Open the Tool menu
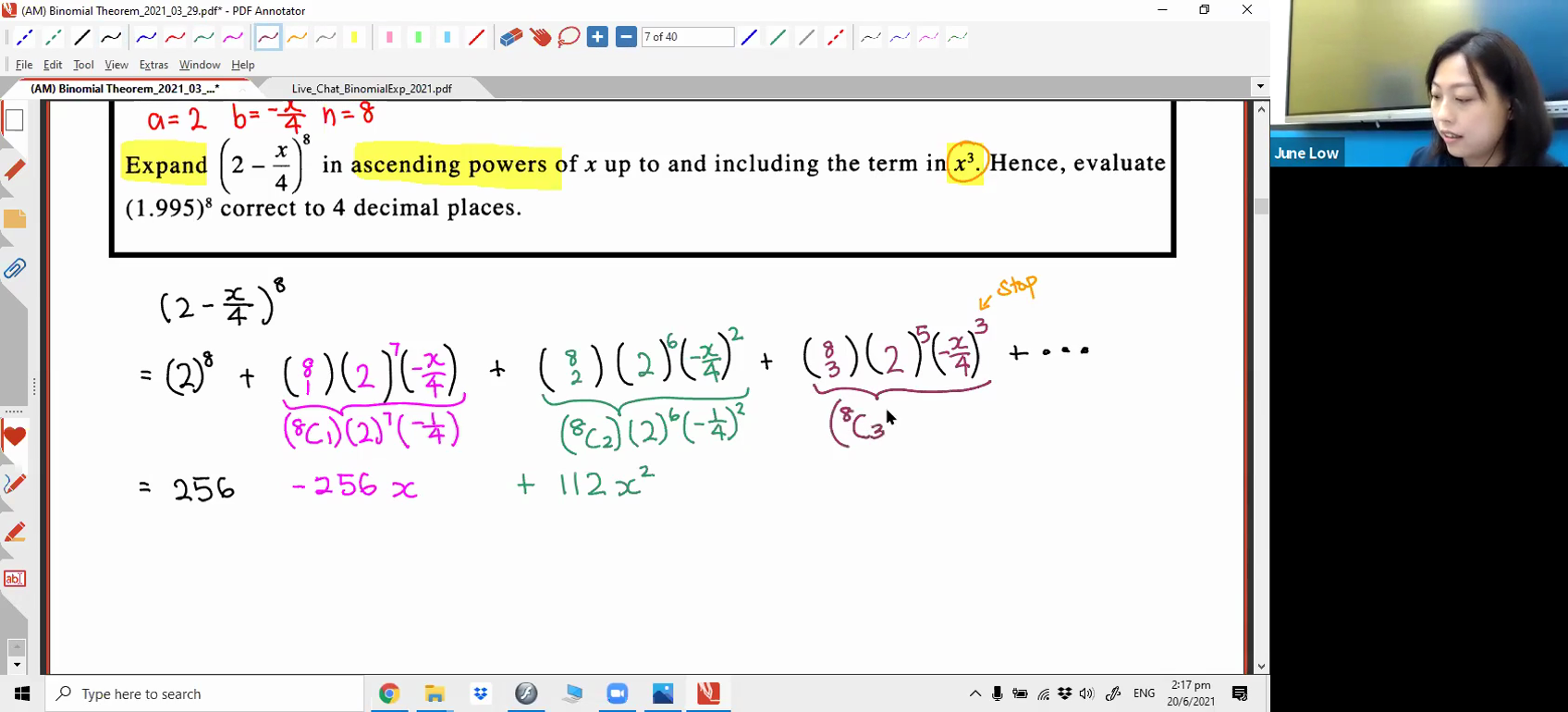This screenshot has width=1568, height=712. coord(83,65)
